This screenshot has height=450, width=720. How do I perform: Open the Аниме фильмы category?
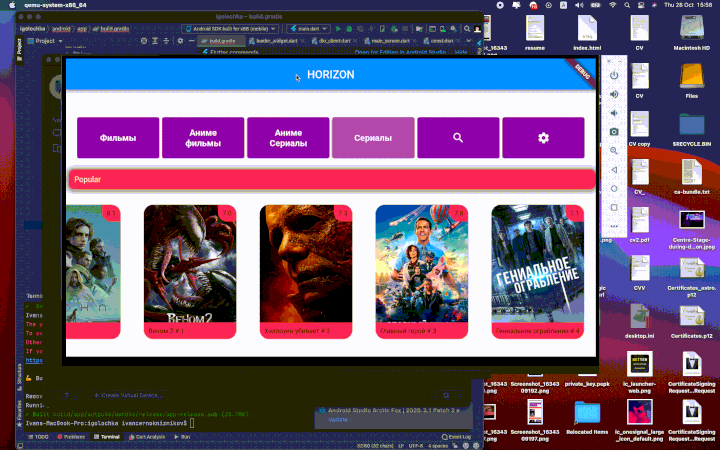tap(203, 138)
